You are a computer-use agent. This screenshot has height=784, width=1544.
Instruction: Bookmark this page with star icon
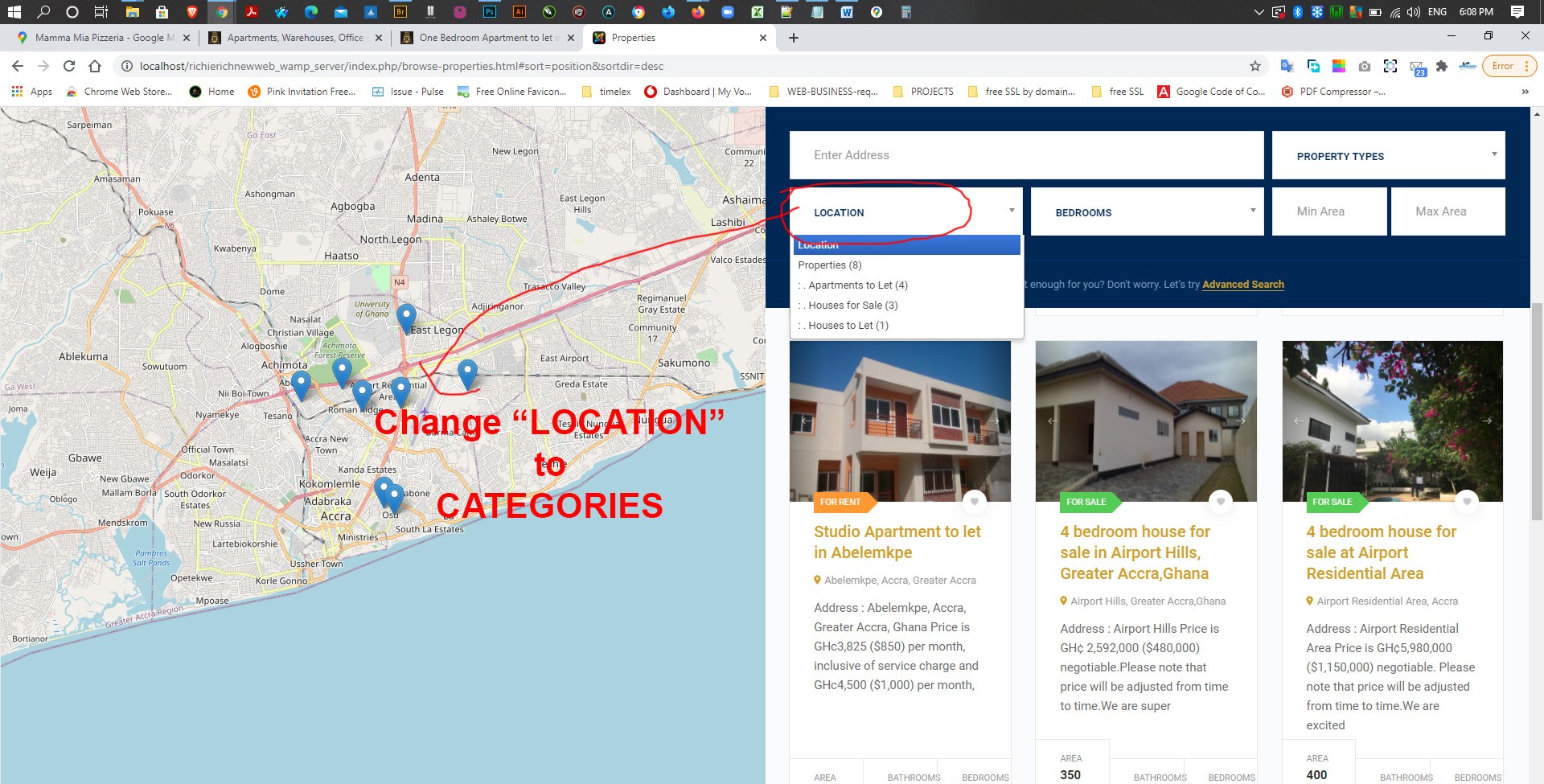pyautogui.click(x=1254, y=66)
